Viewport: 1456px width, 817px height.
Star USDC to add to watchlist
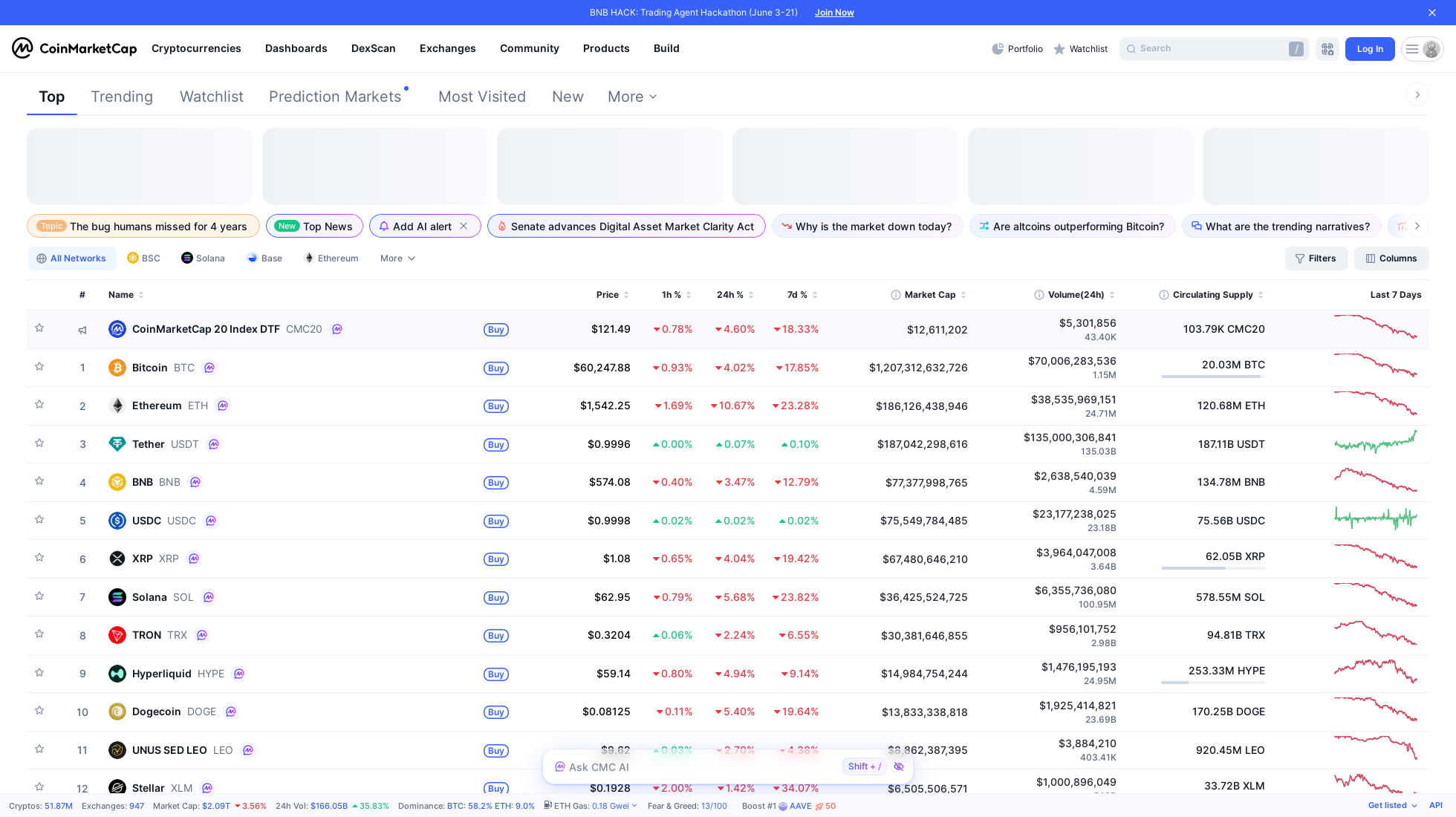[39, 519]
